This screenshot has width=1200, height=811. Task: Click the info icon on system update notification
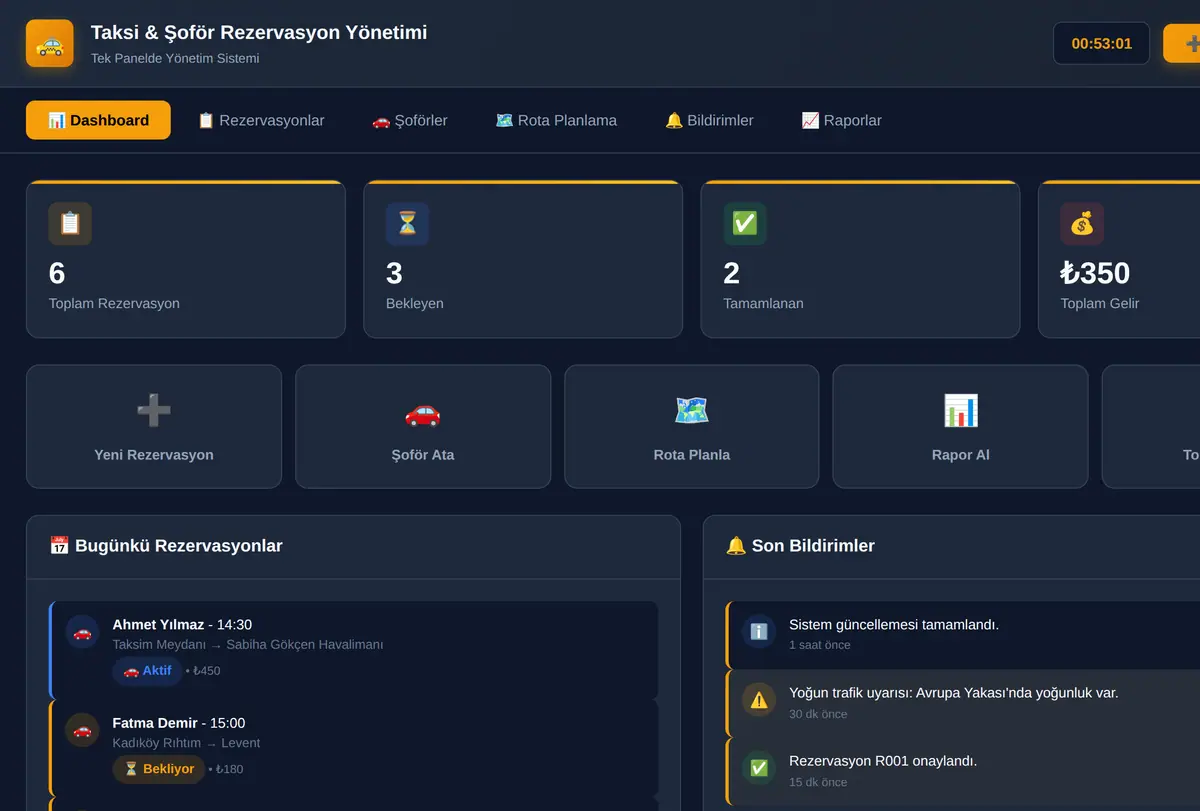[759, 632]
